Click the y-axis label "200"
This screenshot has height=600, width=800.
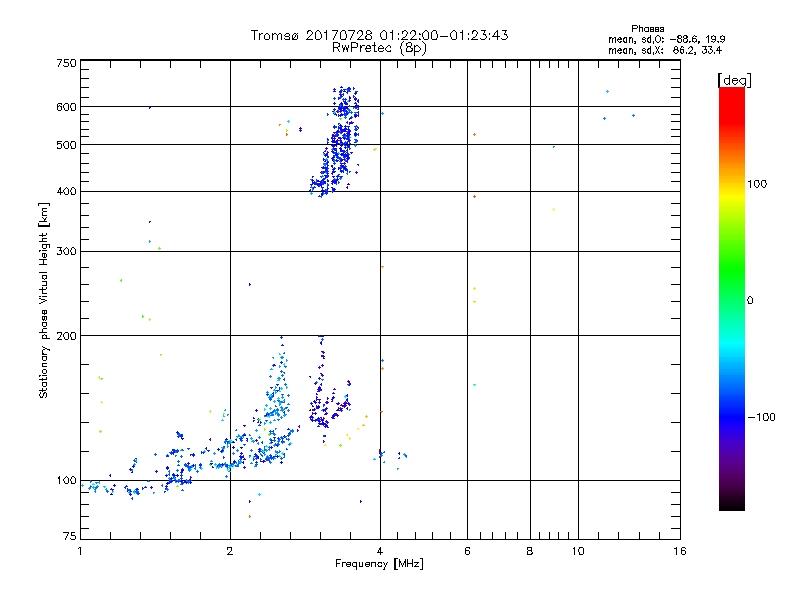(66, 336)
